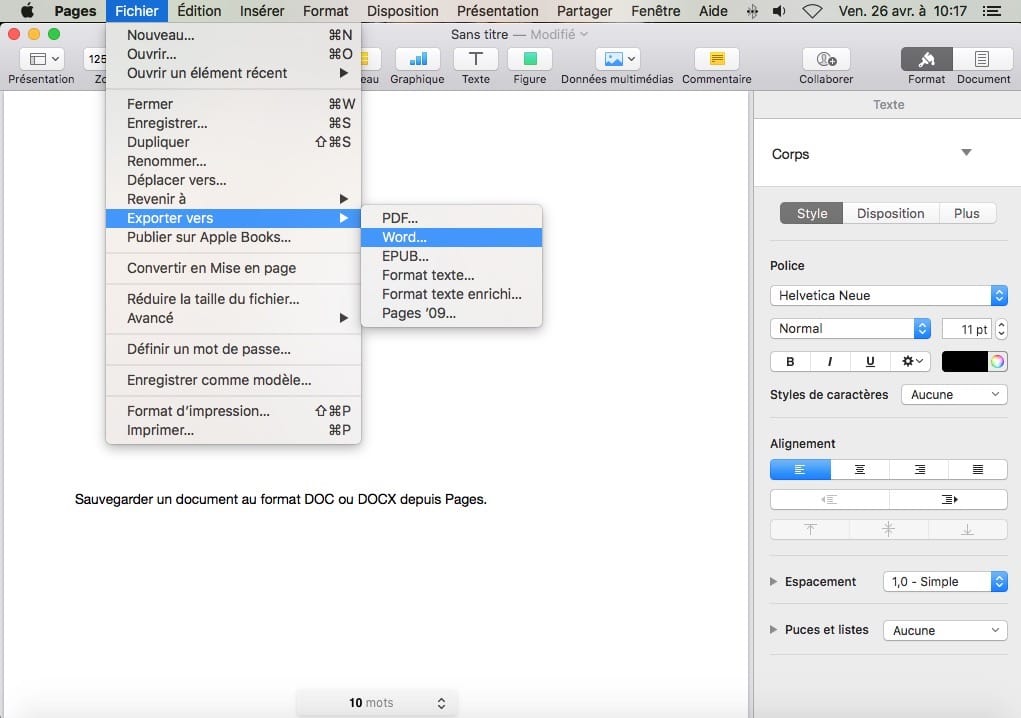Open the Notification Center list icon

(x=992, y=11)
